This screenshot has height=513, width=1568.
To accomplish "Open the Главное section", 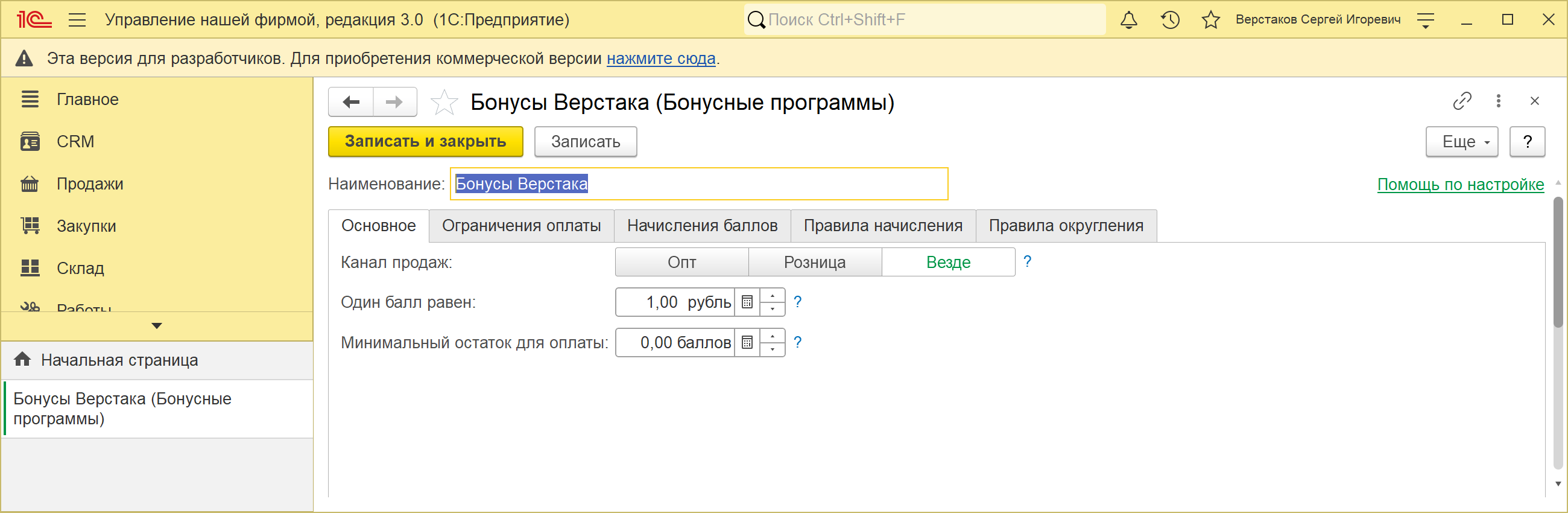I will [87, 100].
